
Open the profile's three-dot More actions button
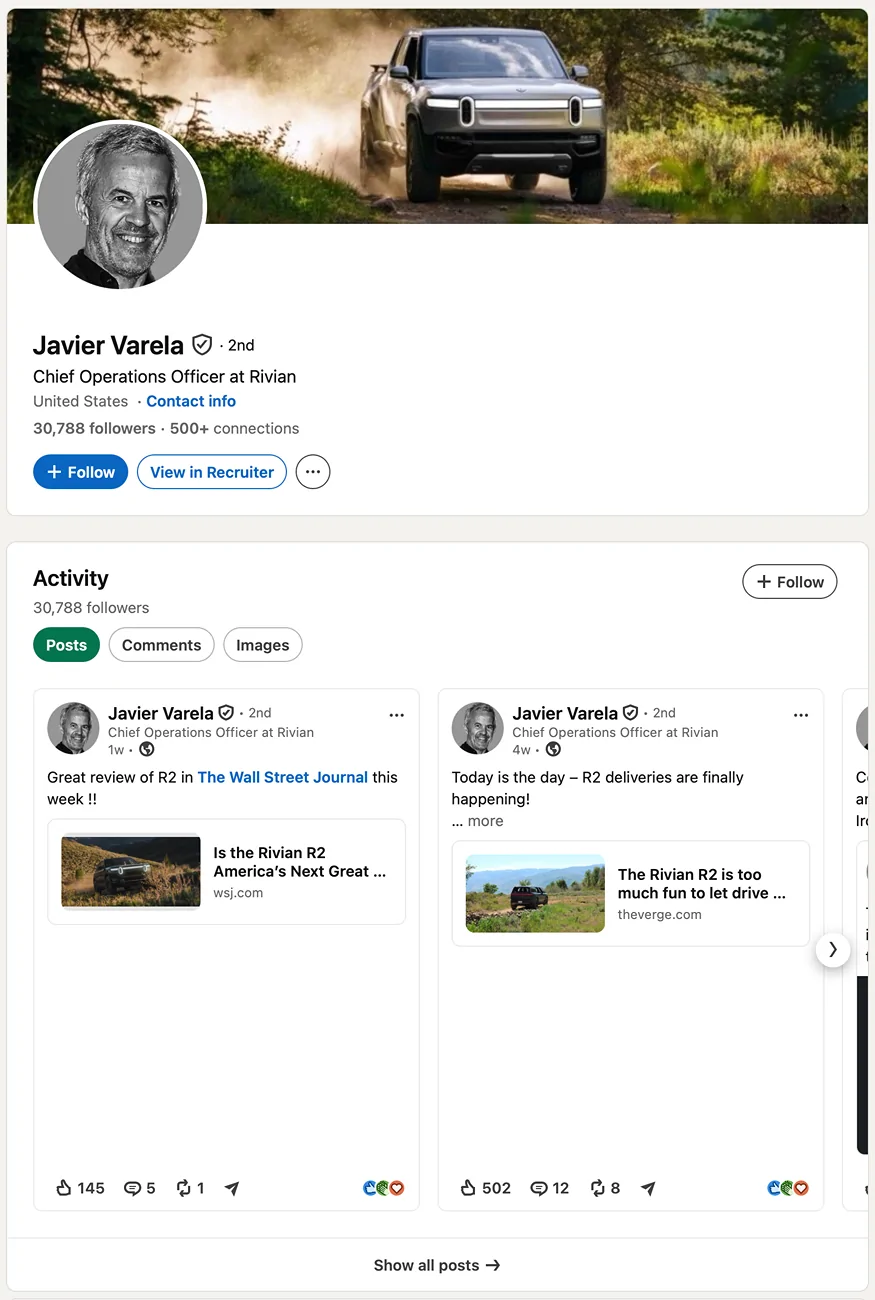[x=313, y=472]
